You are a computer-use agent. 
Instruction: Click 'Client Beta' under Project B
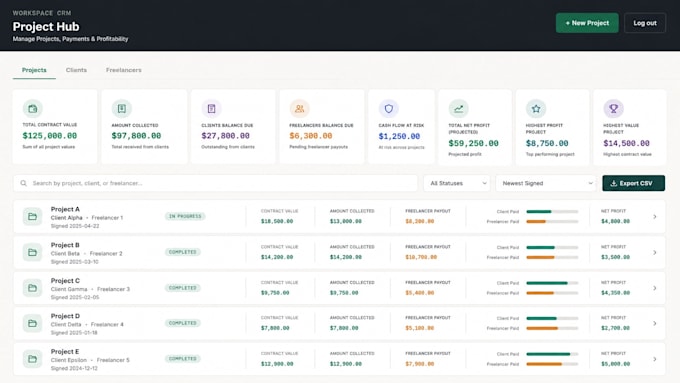click(x=65, y=253)
